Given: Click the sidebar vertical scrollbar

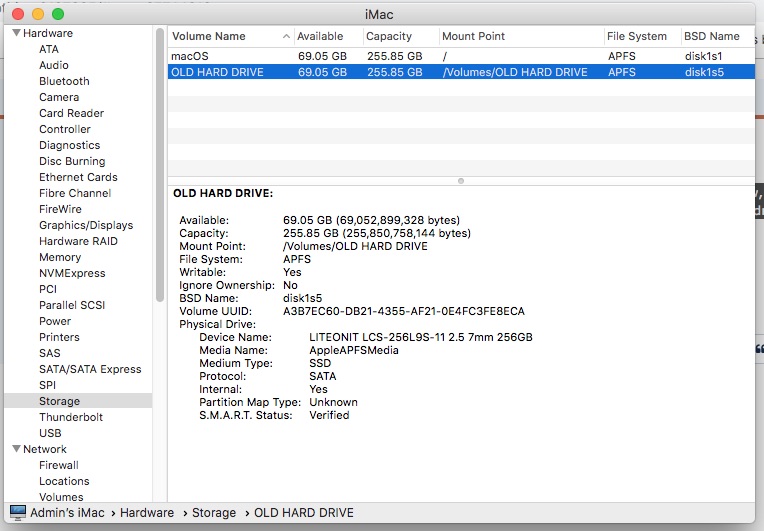Looking at the screenshot, I should pyautogui.click(x=160, y=166).
